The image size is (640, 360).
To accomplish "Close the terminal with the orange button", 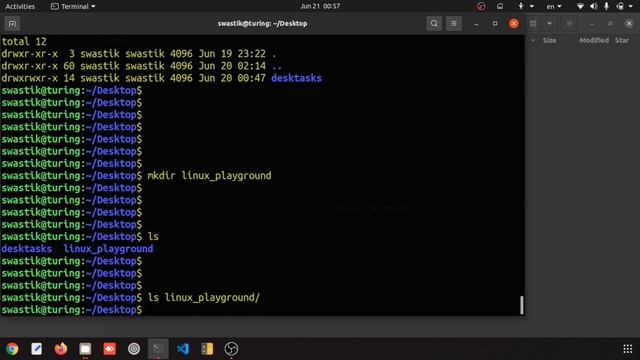I will point(514,24).
